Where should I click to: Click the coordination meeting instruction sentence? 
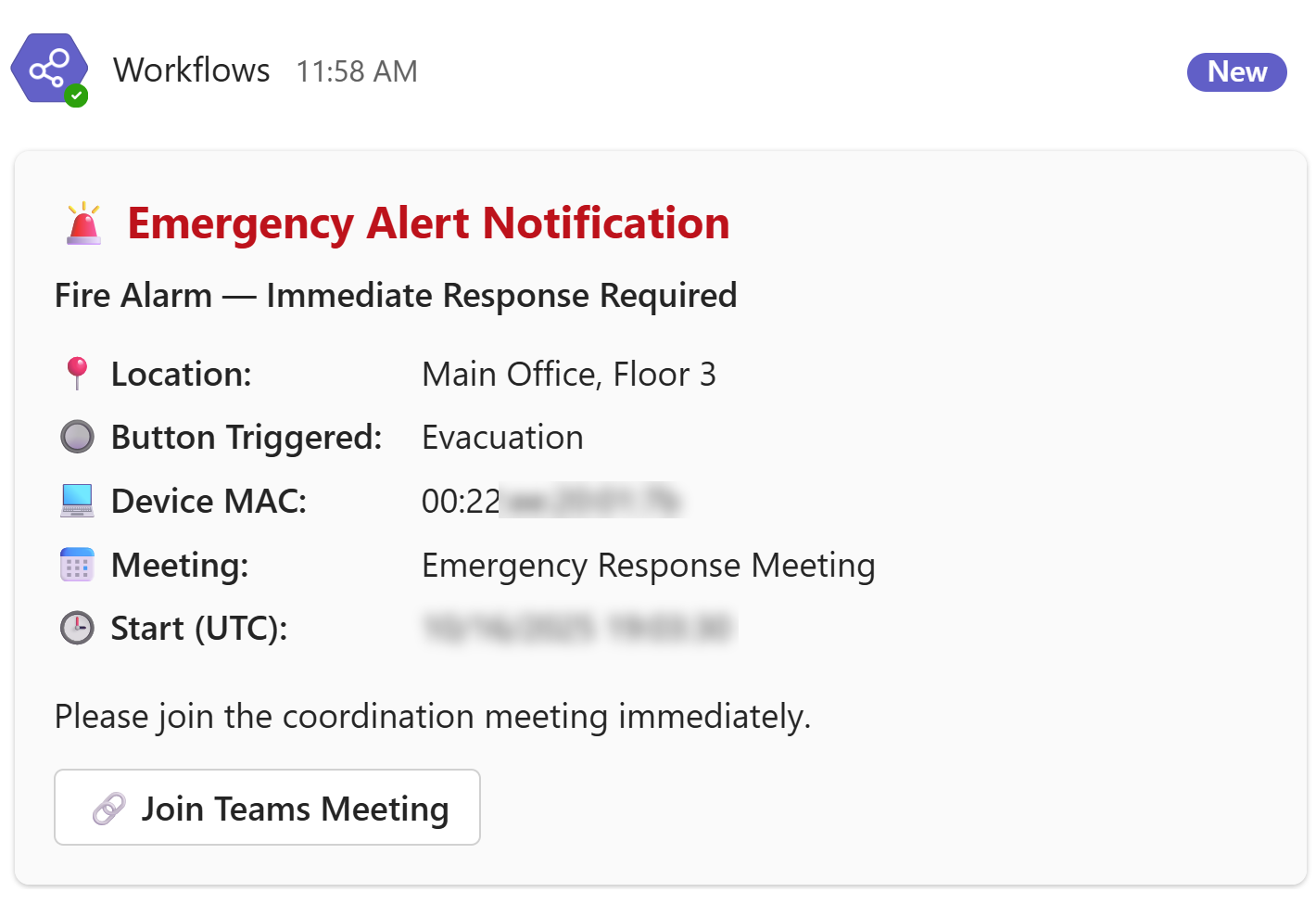[x=433, y=717]
